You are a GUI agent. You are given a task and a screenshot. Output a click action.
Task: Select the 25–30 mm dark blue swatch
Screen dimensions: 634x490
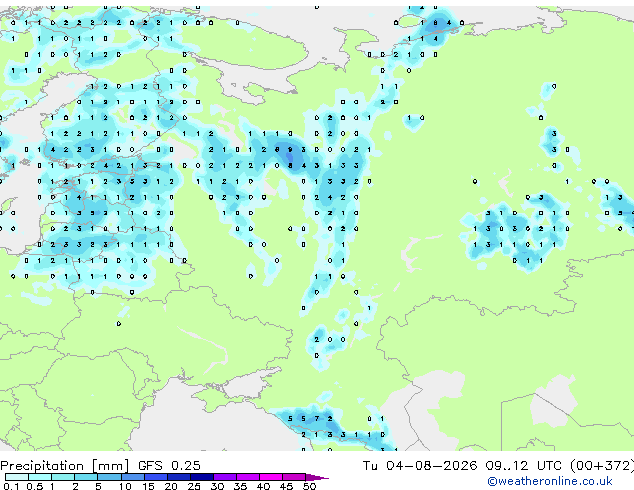(201, 477)
